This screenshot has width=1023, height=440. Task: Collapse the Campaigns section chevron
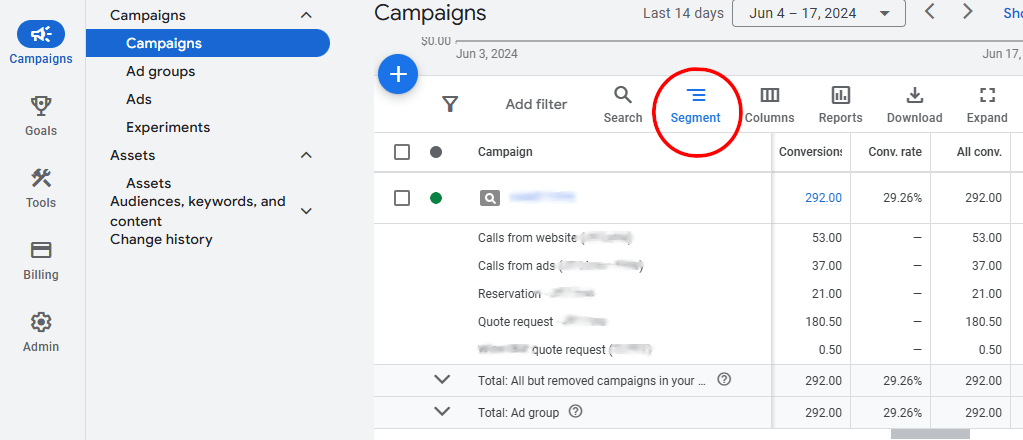point(306,15)
